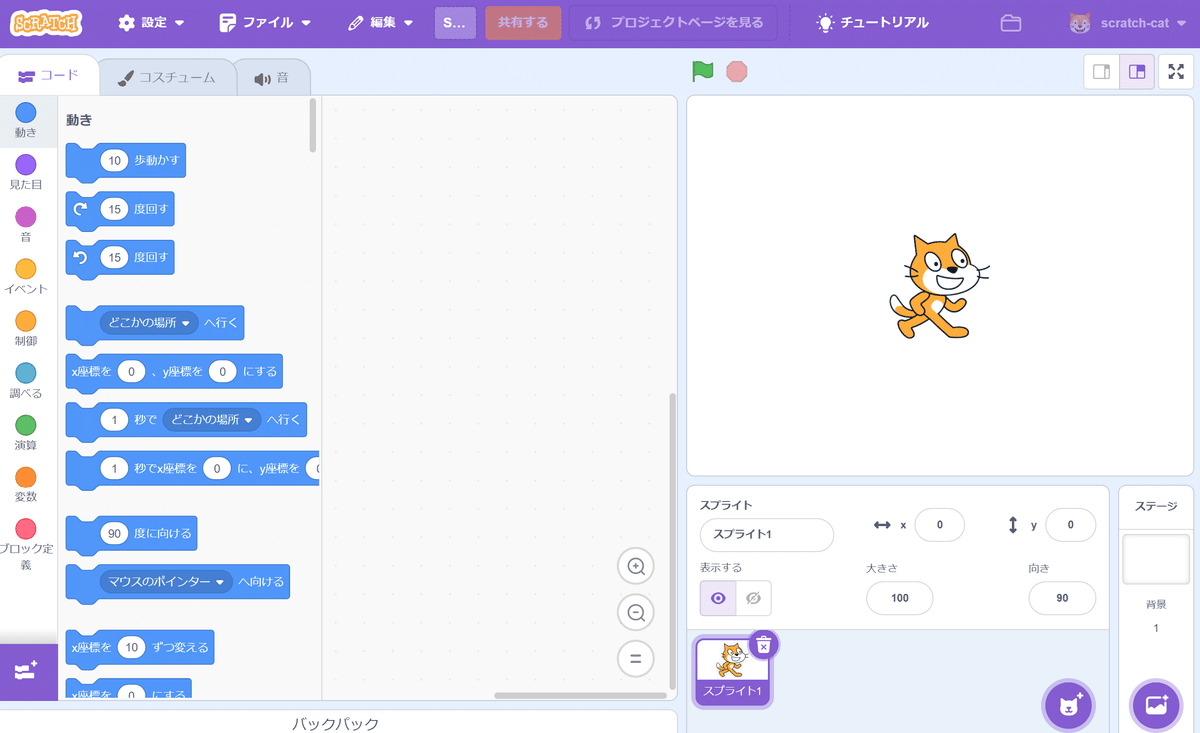Click the sprite name field スプライト1
1200x733 pixels.
766,535
